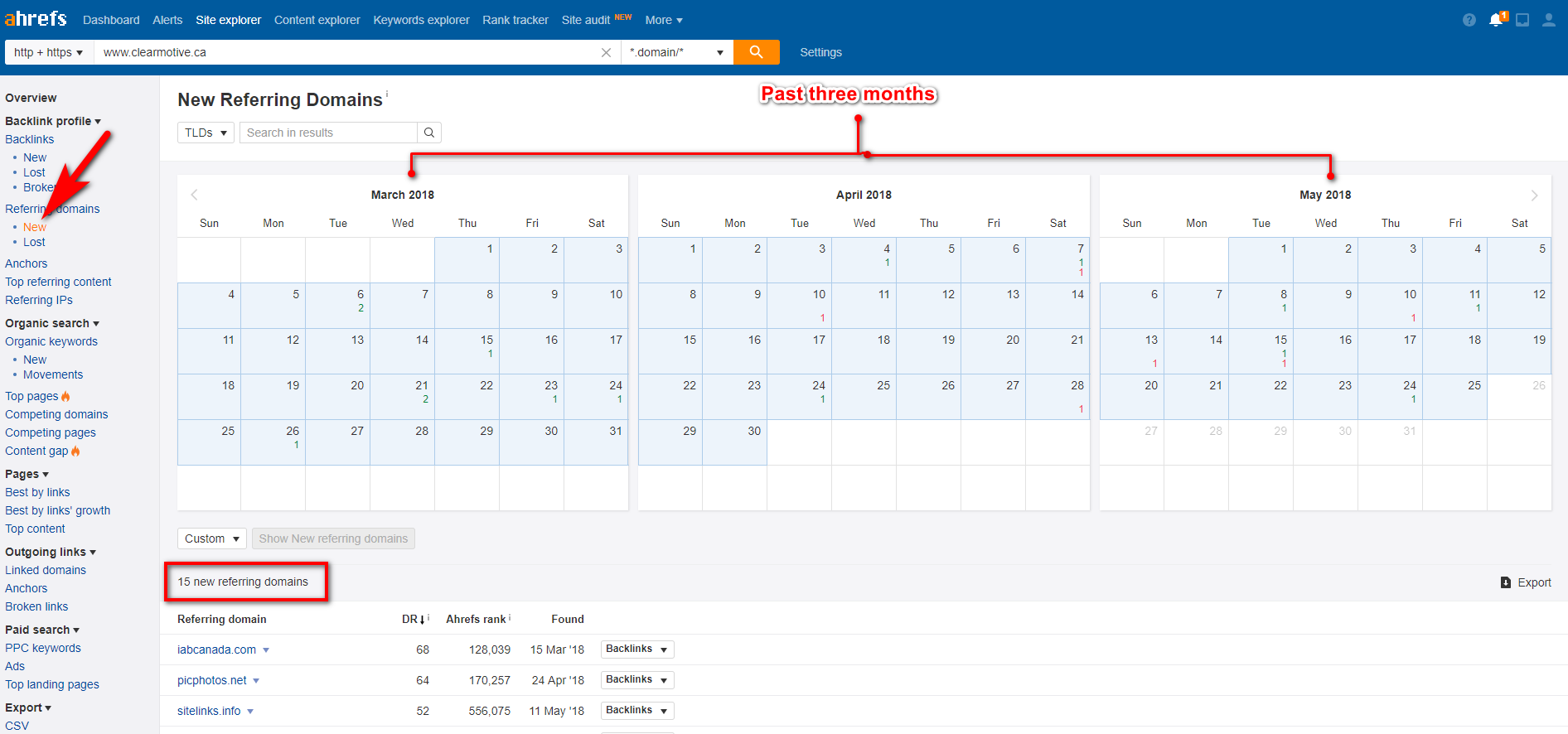Image resolution: width=1568 pixels, height=734 pixels.
Task: Click the magnifier in Search in results
Action: [x=429, y=133]
